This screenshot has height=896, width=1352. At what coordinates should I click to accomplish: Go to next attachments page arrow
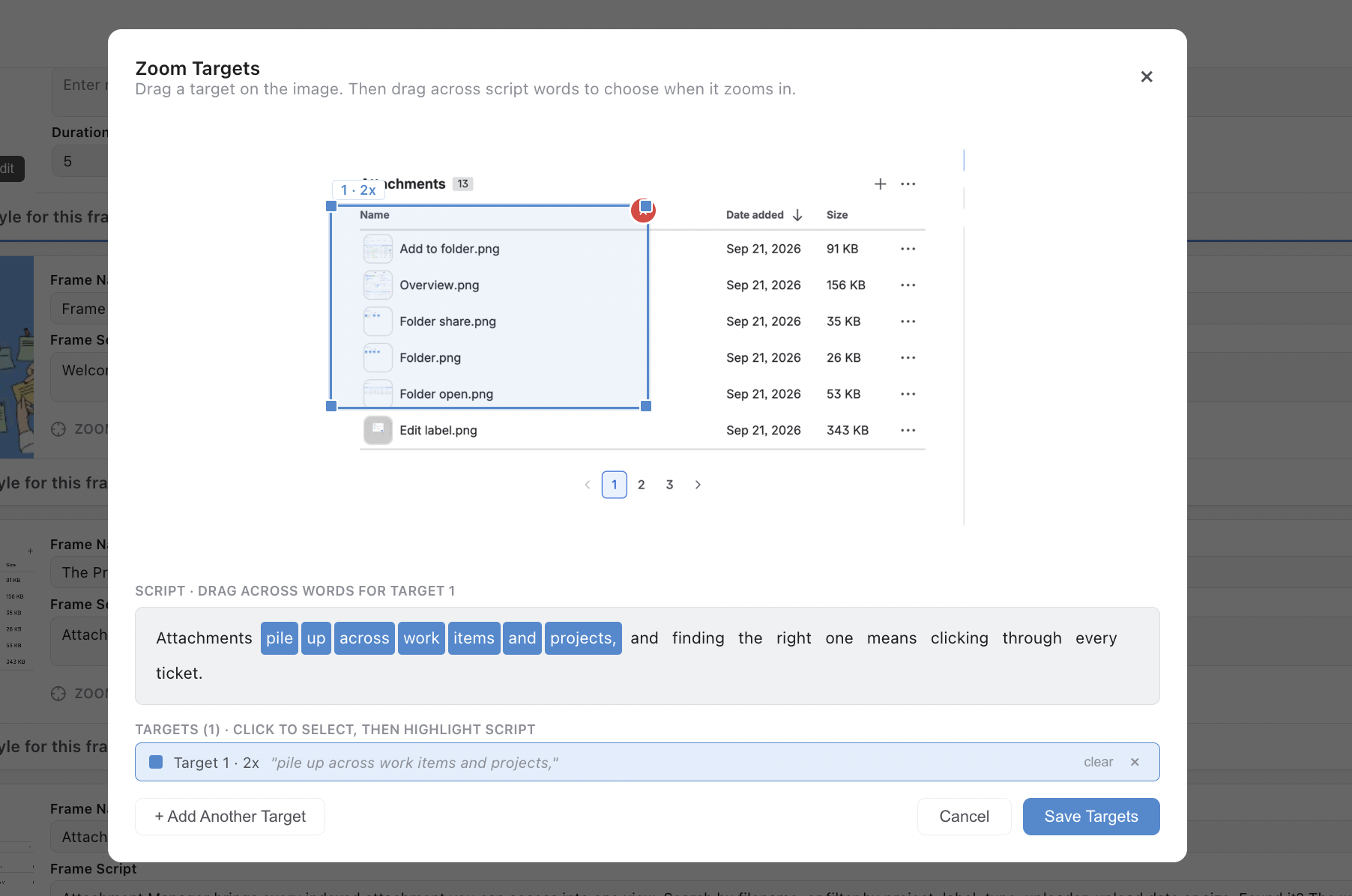pyautogui.click(x=698, y=485)
